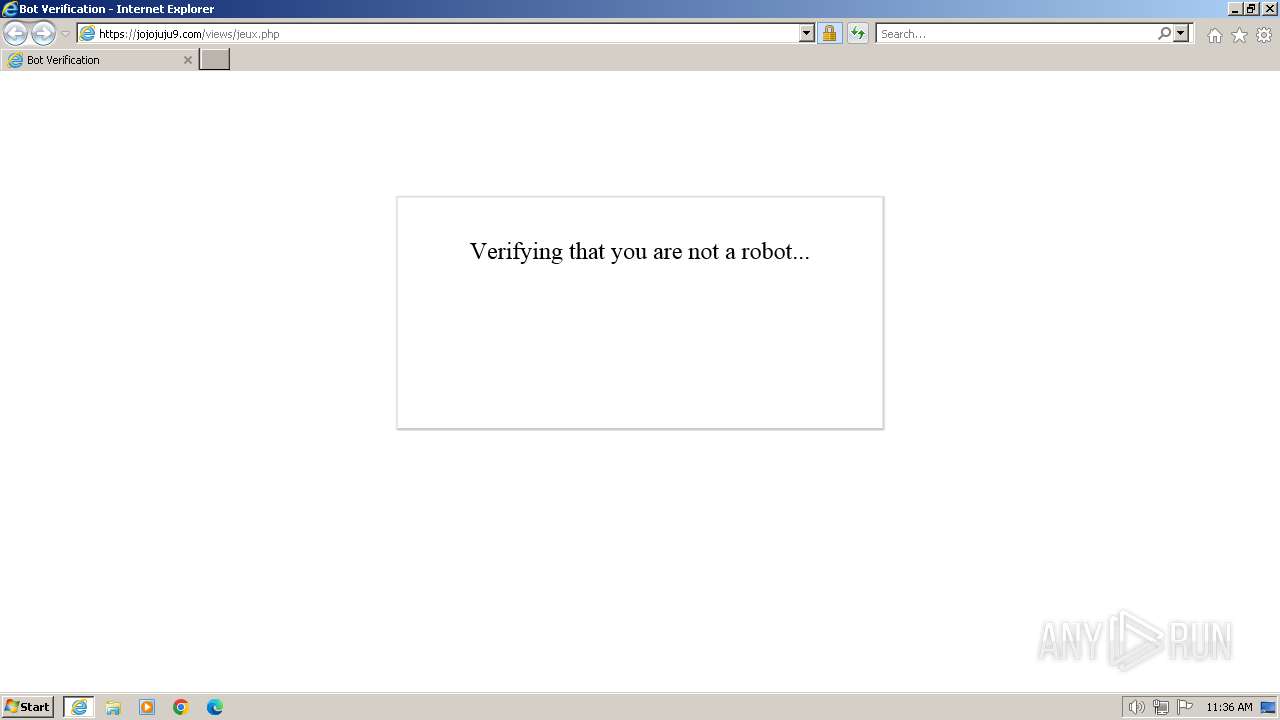
Task: Open Home page via house icon
Action: (x=1214, y=35)
